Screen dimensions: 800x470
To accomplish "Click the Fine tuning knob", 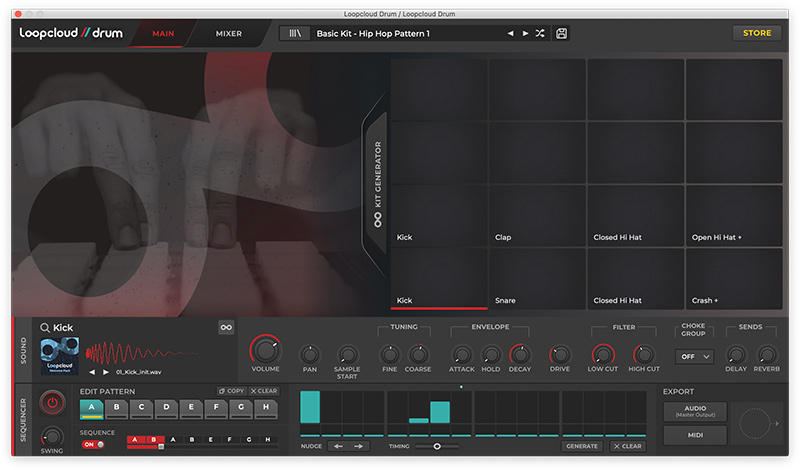I will pyautogui.click(x=390, y=355).
